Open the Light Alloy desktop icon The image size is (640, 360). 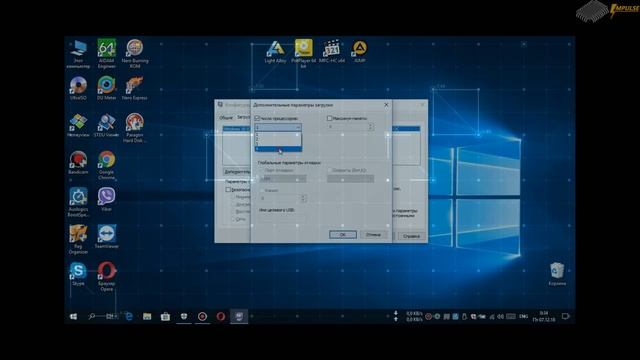276,51
